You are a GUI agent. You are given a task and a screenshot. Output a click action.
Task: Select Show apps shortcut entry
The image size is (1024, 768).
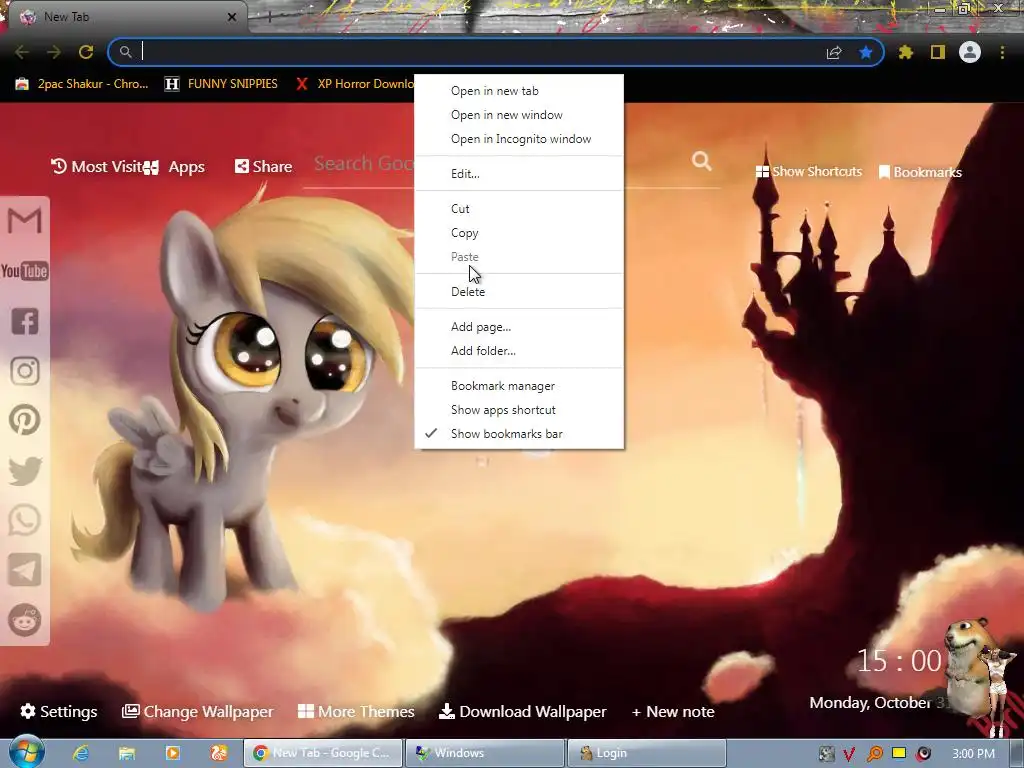tap(519, 410)
